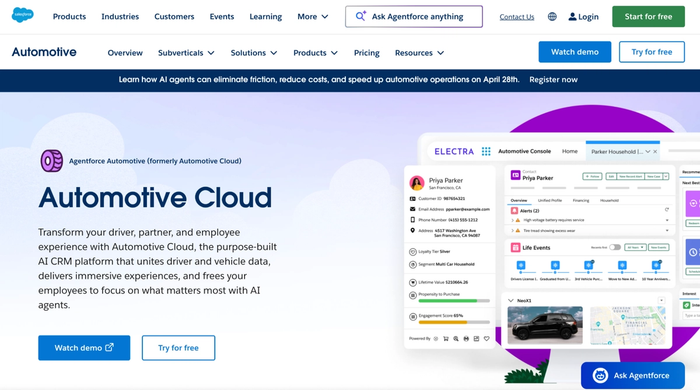
Task: Click the purple Contact record icon
Action: [x=515, y=175]
